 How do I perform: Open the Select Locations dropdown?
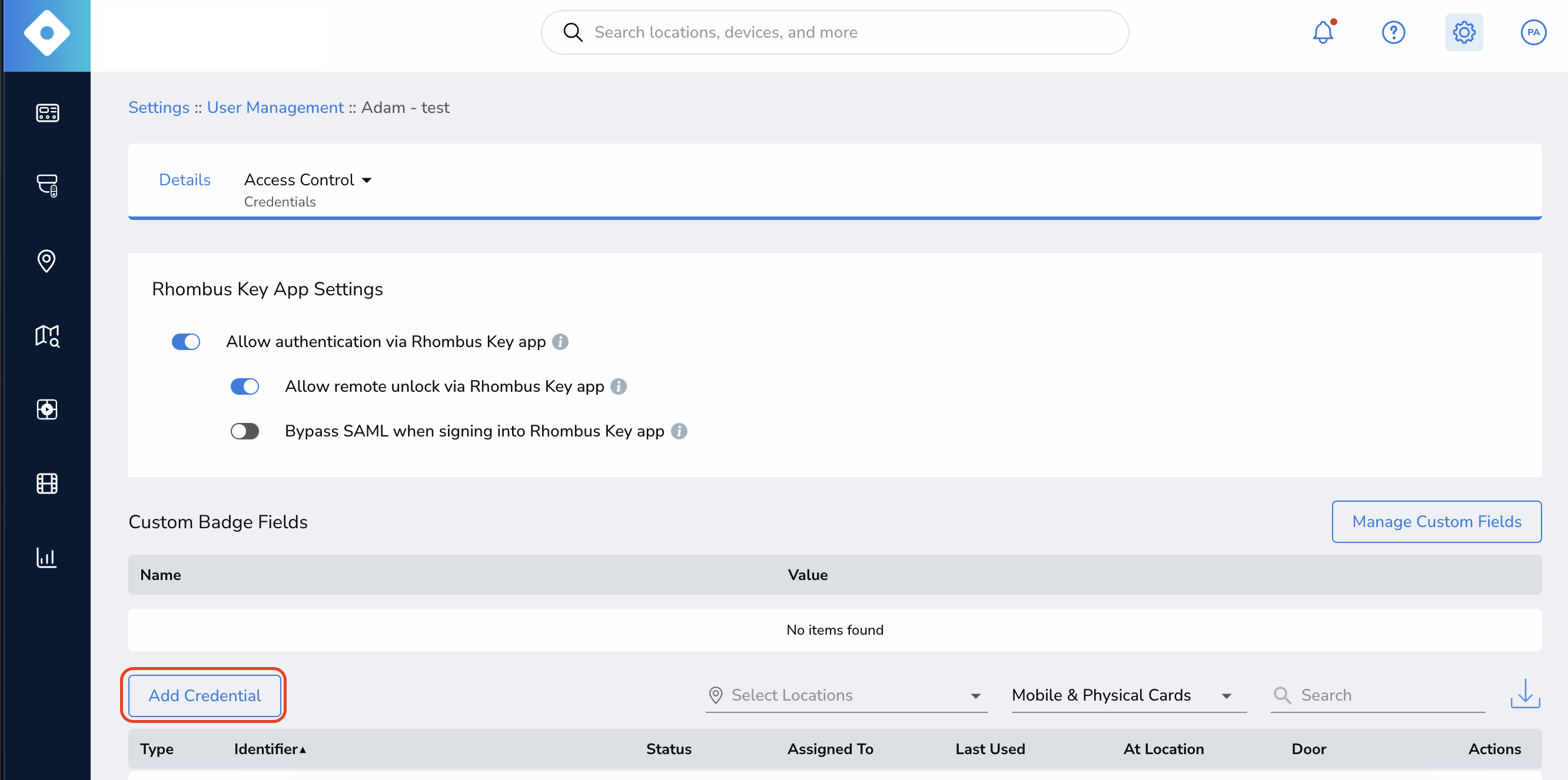coord(847,695)
